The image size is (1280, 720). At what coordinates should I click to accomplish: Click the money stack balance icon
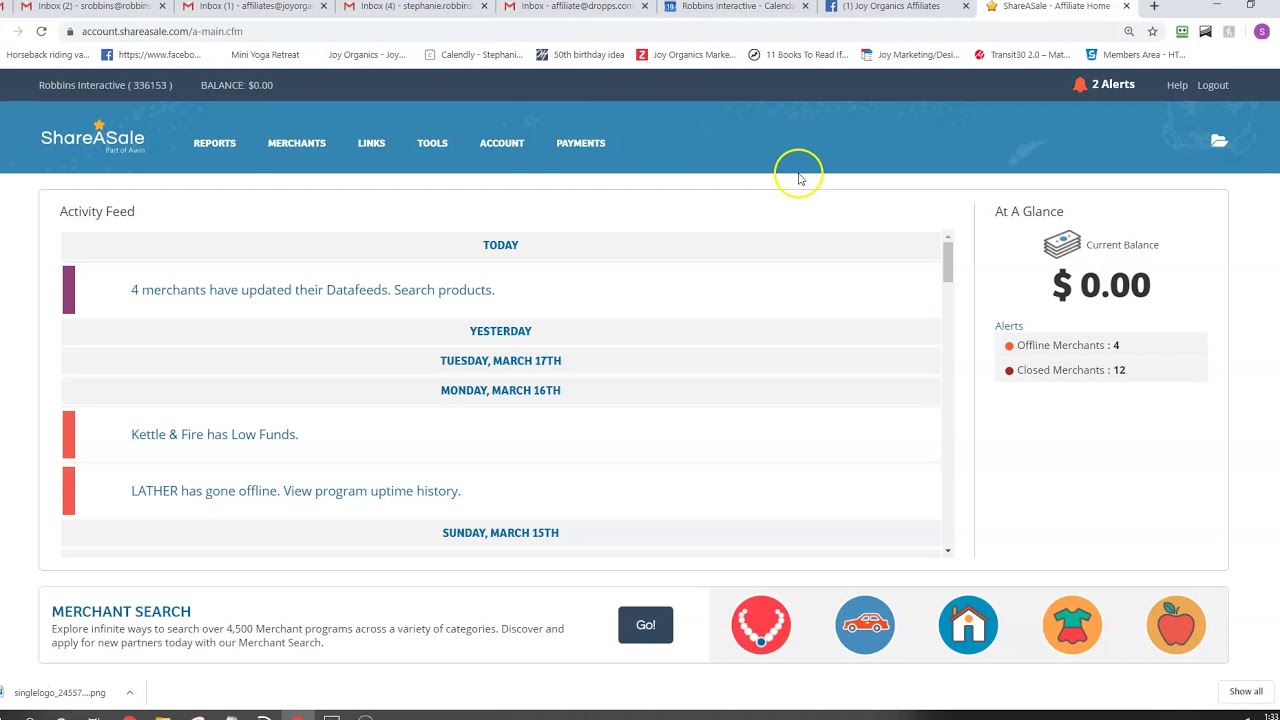coord(1062,244)
